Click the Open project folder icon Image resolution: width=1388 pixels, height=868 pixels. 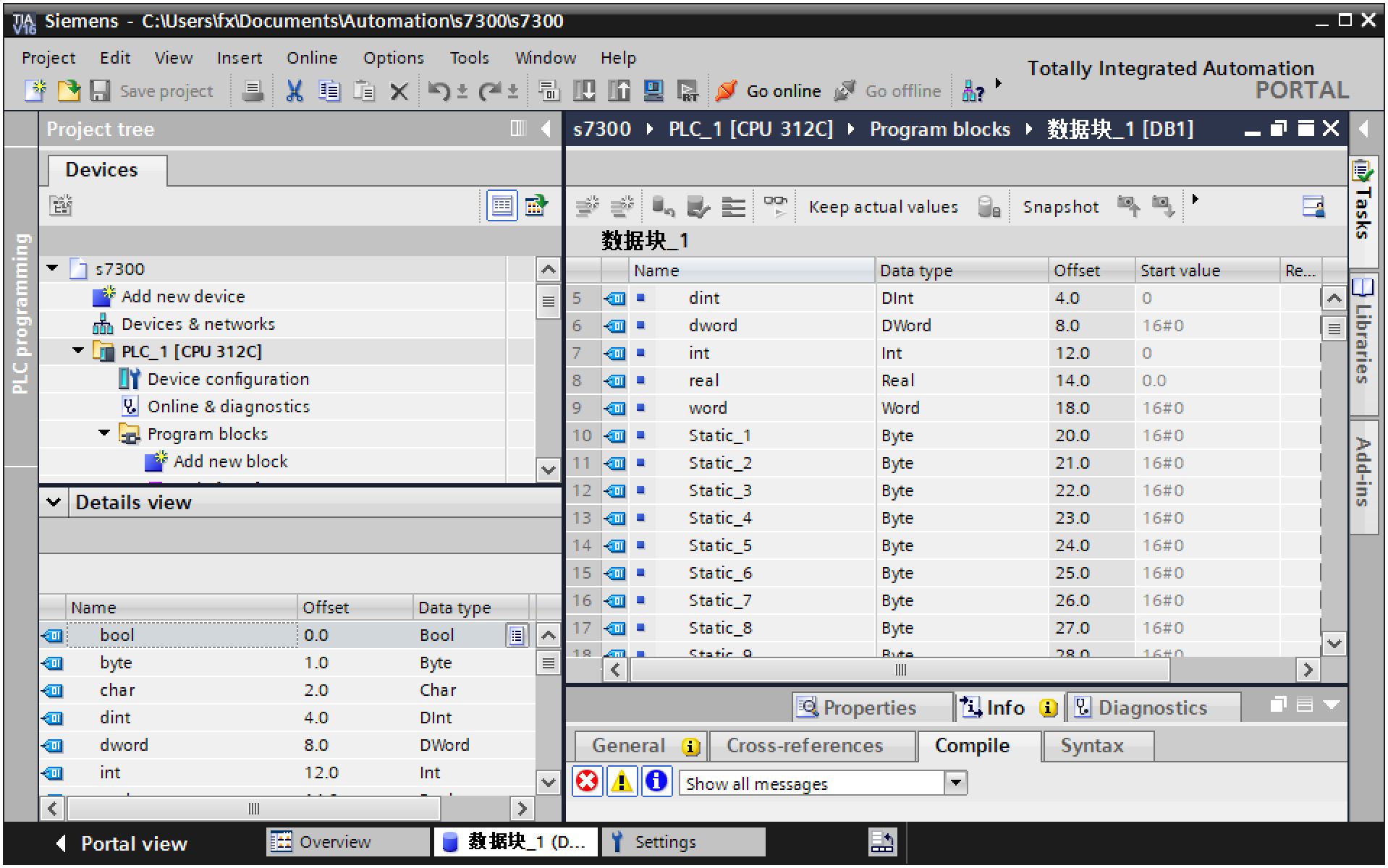tap(69, 91)
